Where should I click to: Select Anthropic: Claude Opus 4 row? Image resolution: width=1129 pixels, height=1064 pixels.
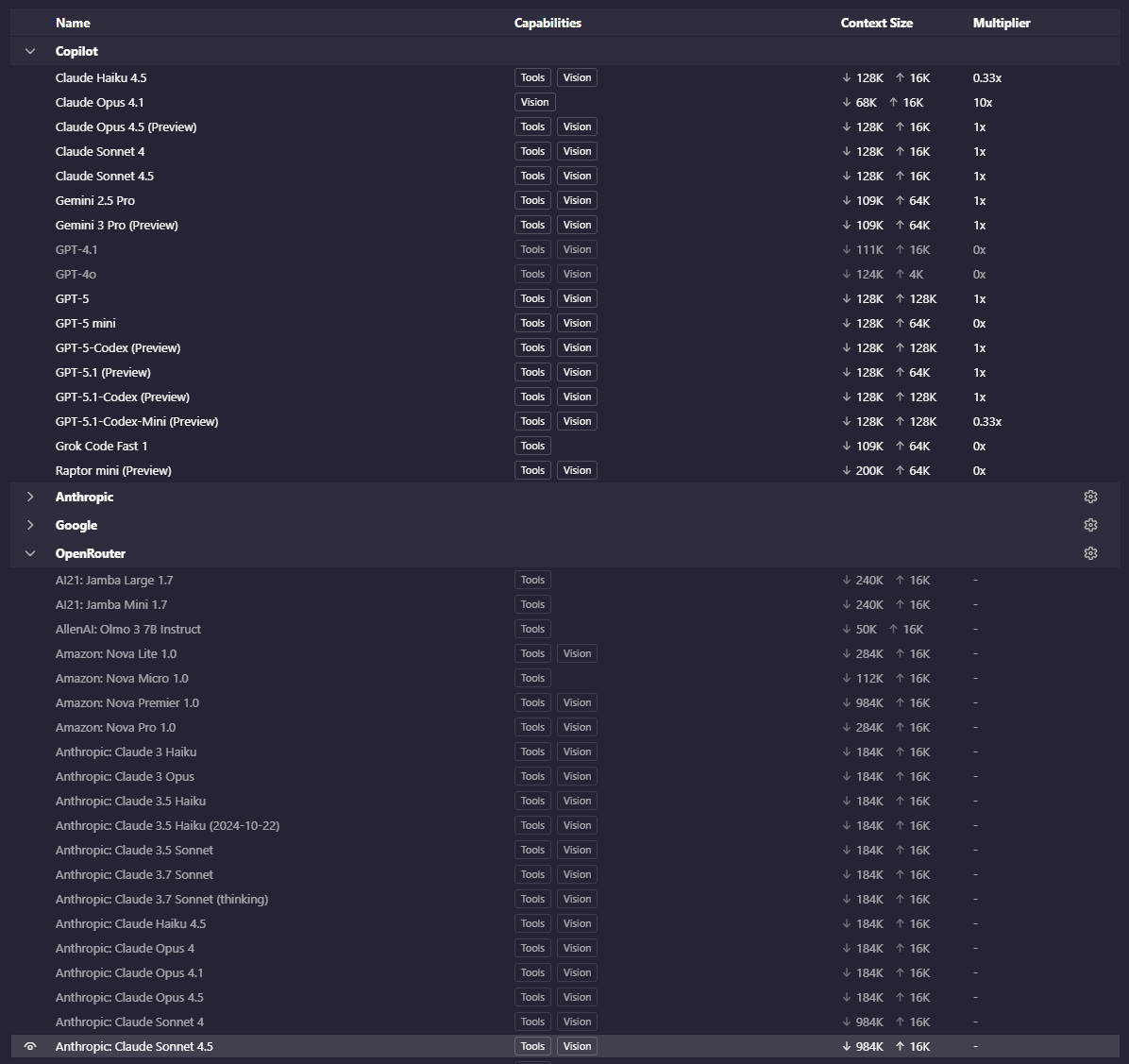[565, 948]
